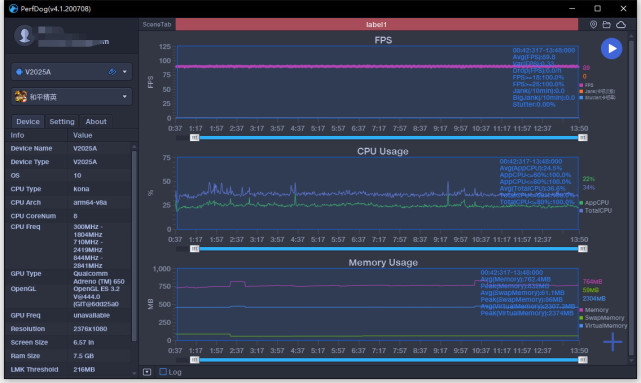Click the GPU Freq unavailable value
The height and width of the screenshot is (383, 641).
[x=92, y=315]
